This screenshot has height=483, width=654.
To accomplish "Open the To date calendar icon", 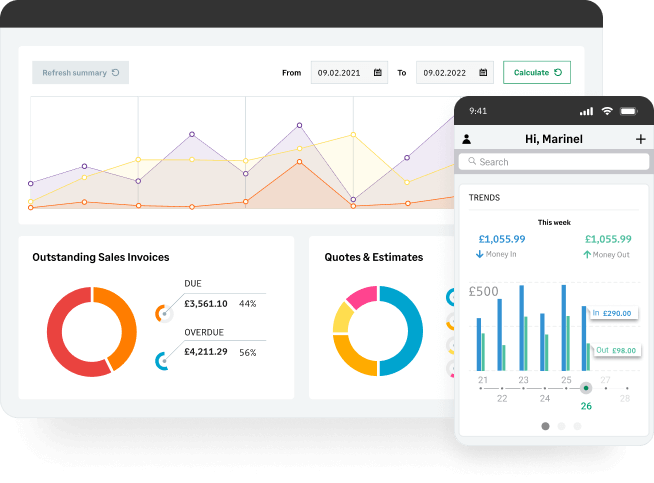I will (483, 73).
